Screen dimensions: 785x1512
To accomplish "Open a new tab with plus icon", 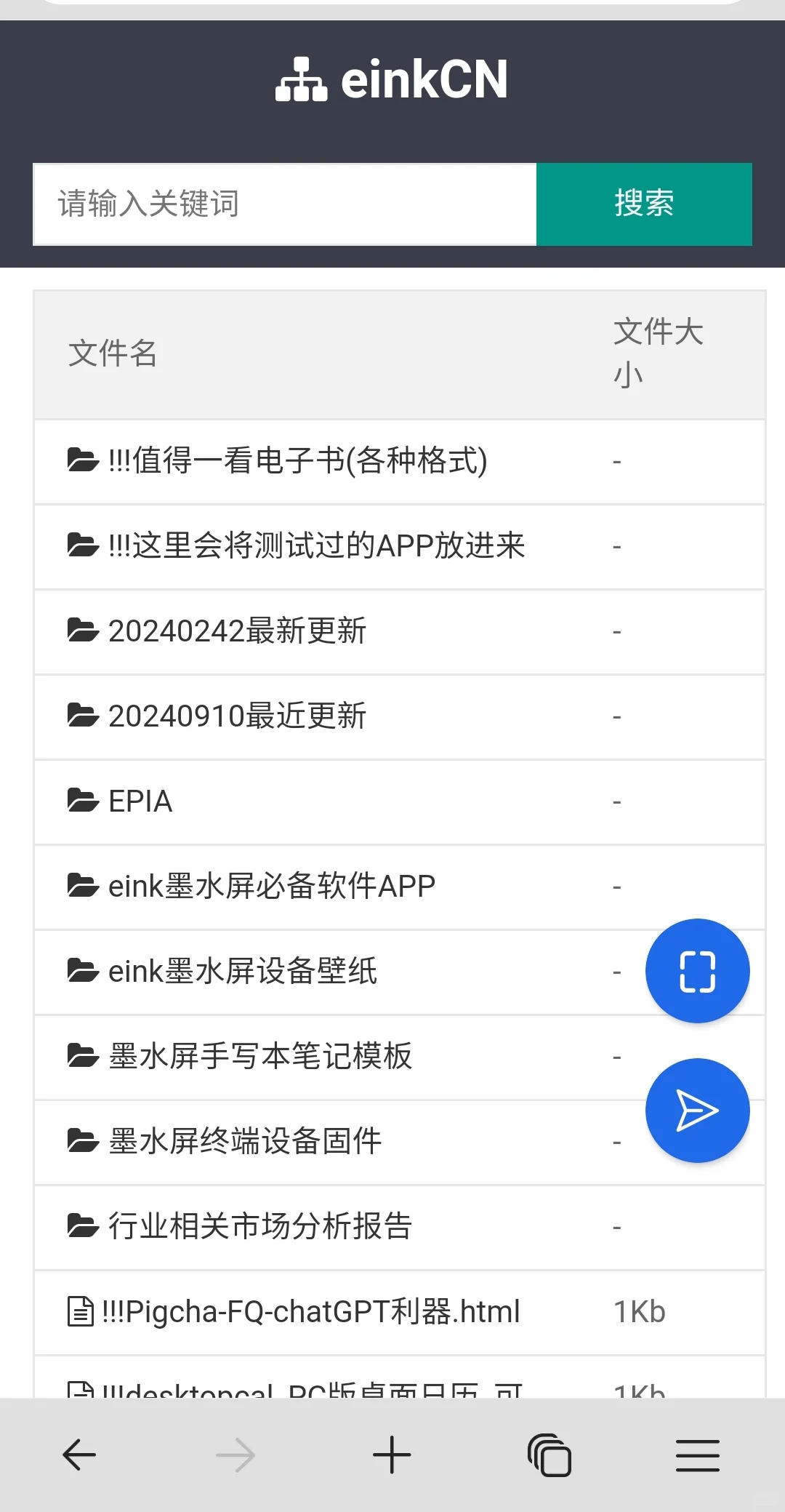I will [x=392, y=1455].
